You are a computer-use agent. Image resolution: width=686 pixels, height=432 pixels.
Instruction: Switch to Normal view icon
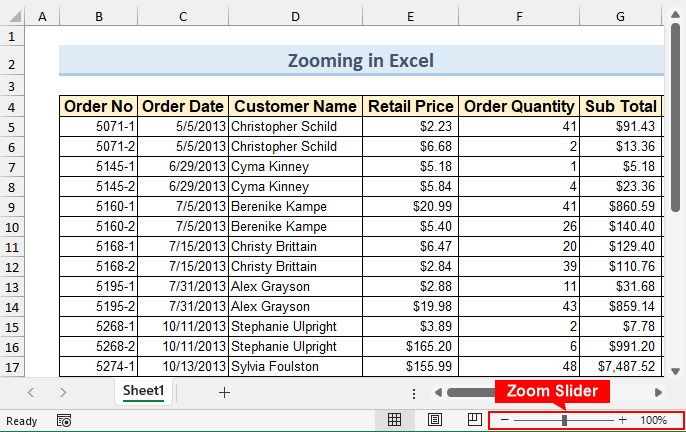tap(394, 420)
